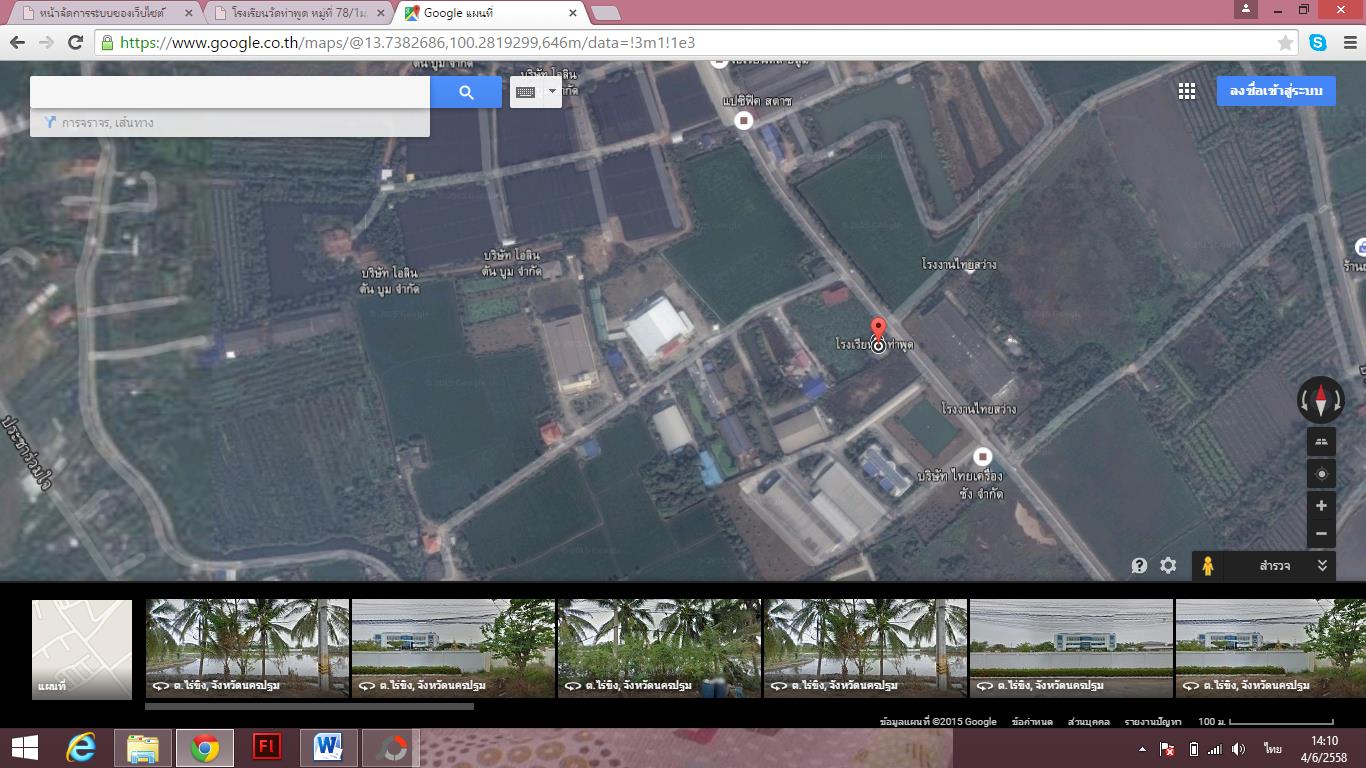Open the help question mark icon
Screen dimensions: 1366x768
click(1139, 566)
